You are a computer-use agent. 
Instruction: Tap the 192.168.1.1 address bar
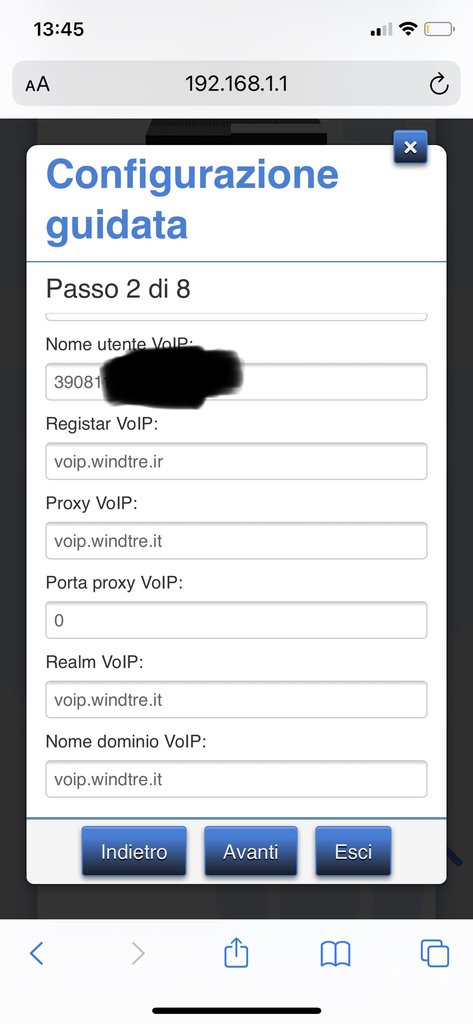236,84
